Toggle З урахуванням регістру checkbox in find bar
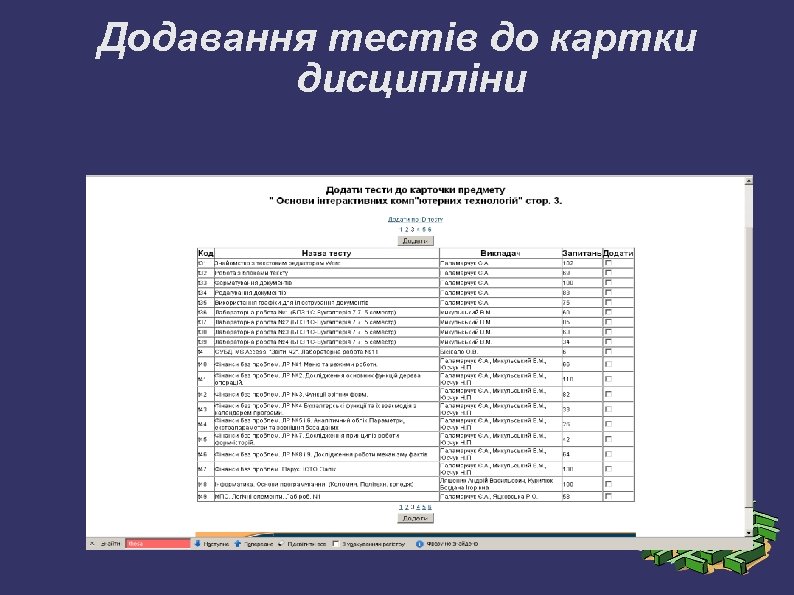The width and height of the screenshot is (794, 595). [335, 544]
